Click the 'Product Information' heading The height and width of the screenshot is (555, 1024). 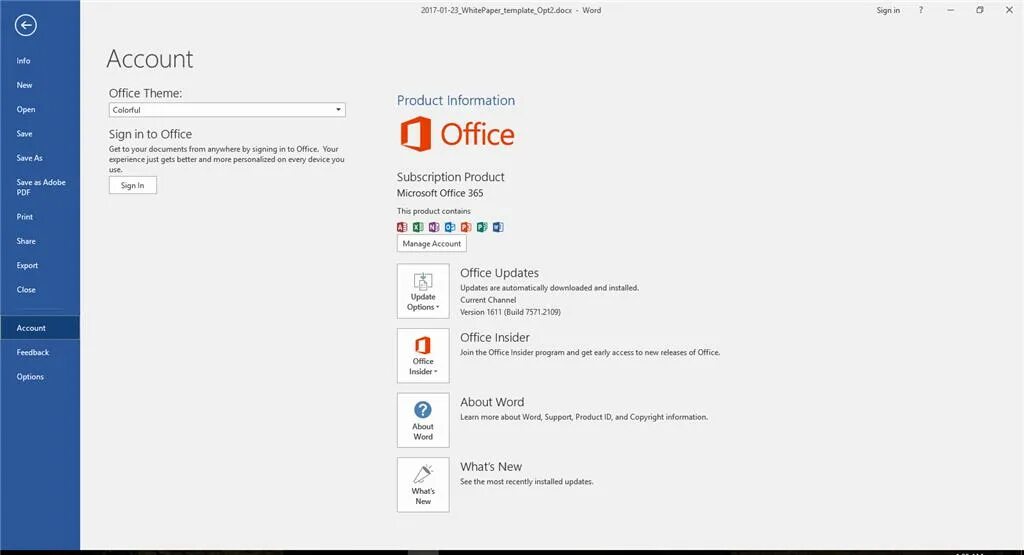click(x=456, y=101)
